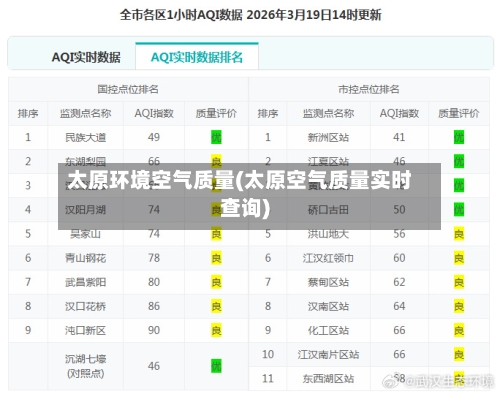500x394 pixels.
Task: Click AQI value 80 for 武昌紫阳
Action: tap(154, 282)
